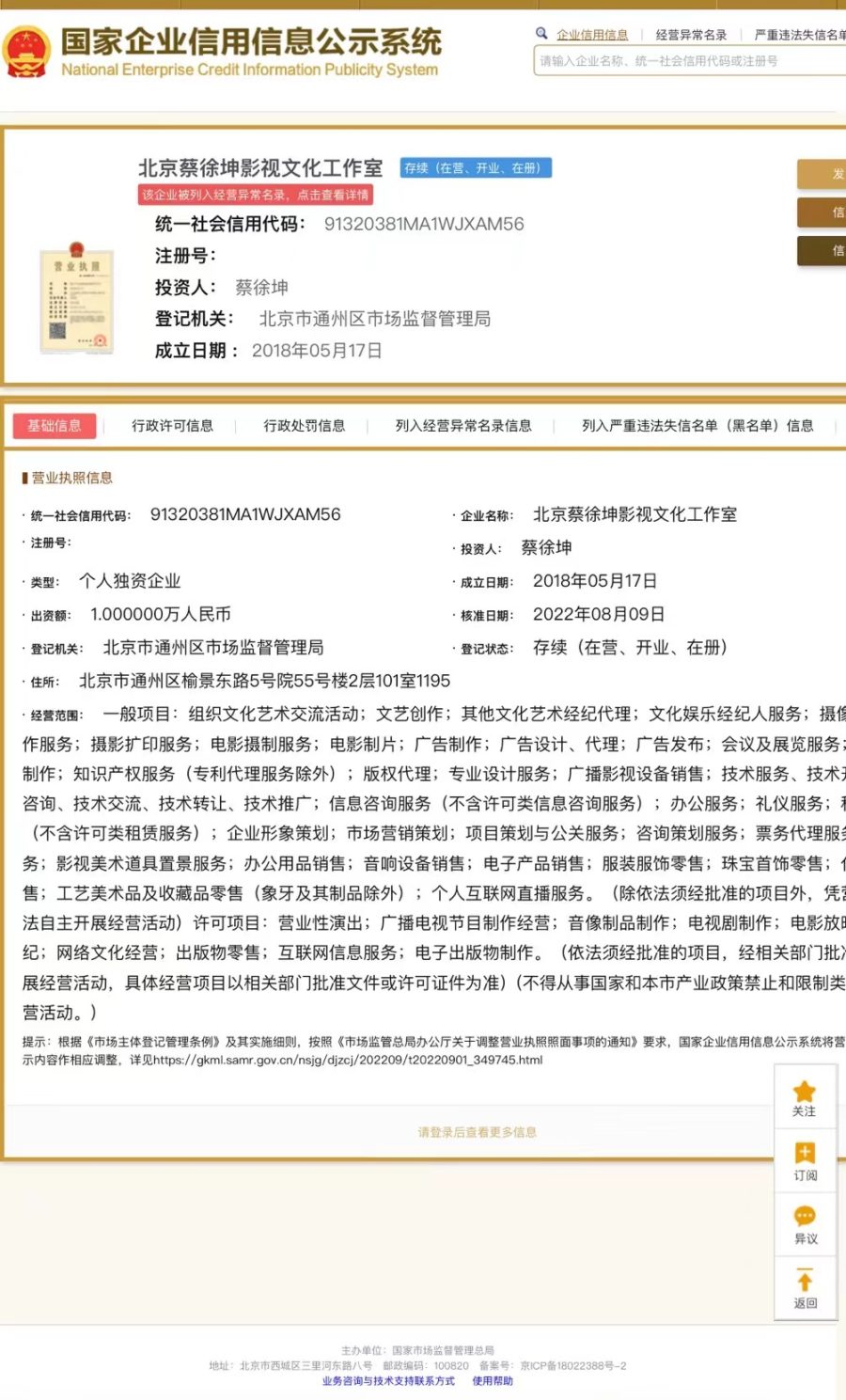This screenshot has width=846, height=1400.
Task: Open the 行政处罚信息 tab
Action: coord(304,426)
